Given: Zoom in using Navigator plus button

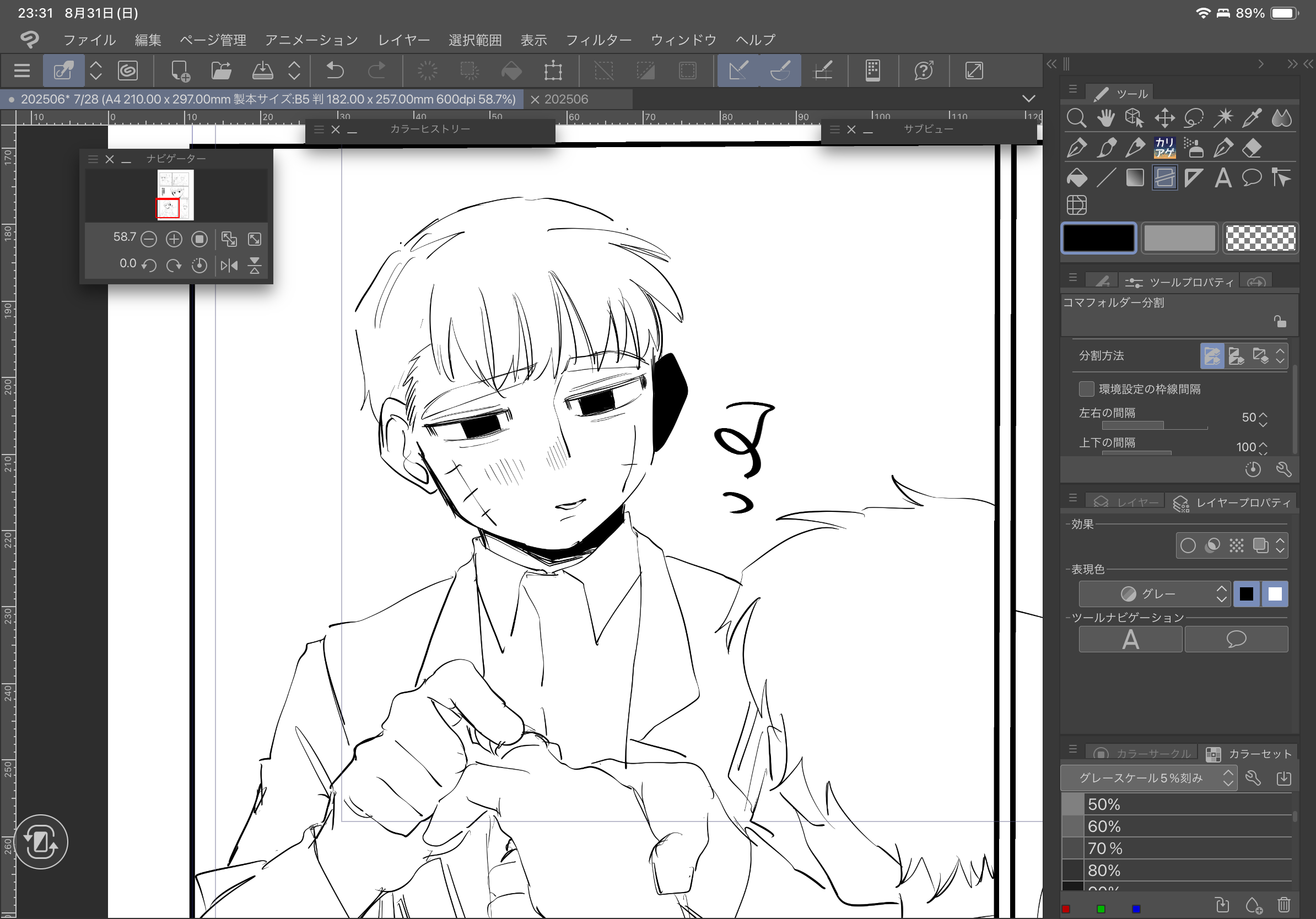Looking at the screenshot, I should pyautogui.click(x=174, y=239).
